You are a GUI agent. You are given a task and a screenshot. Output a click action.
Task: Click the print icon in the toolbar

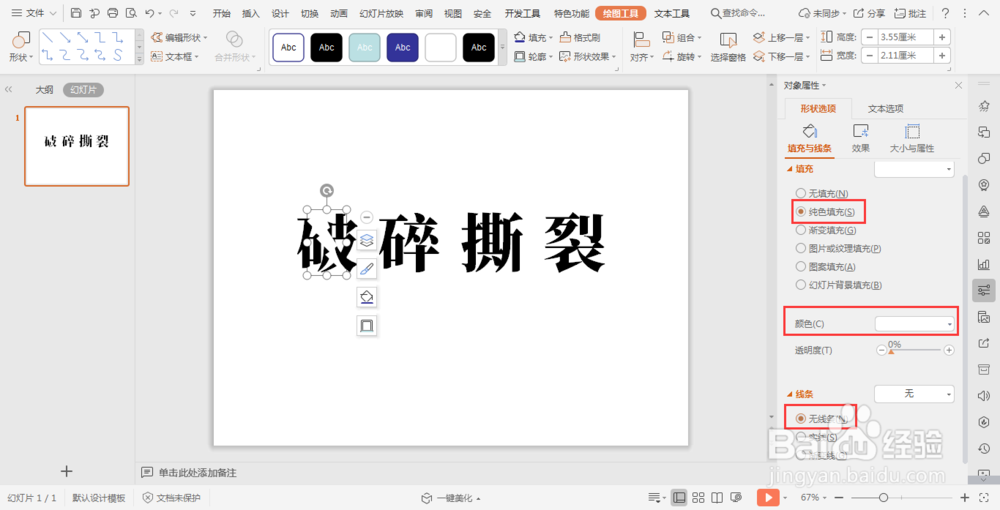pyautogui.click(x=113, y=13)
